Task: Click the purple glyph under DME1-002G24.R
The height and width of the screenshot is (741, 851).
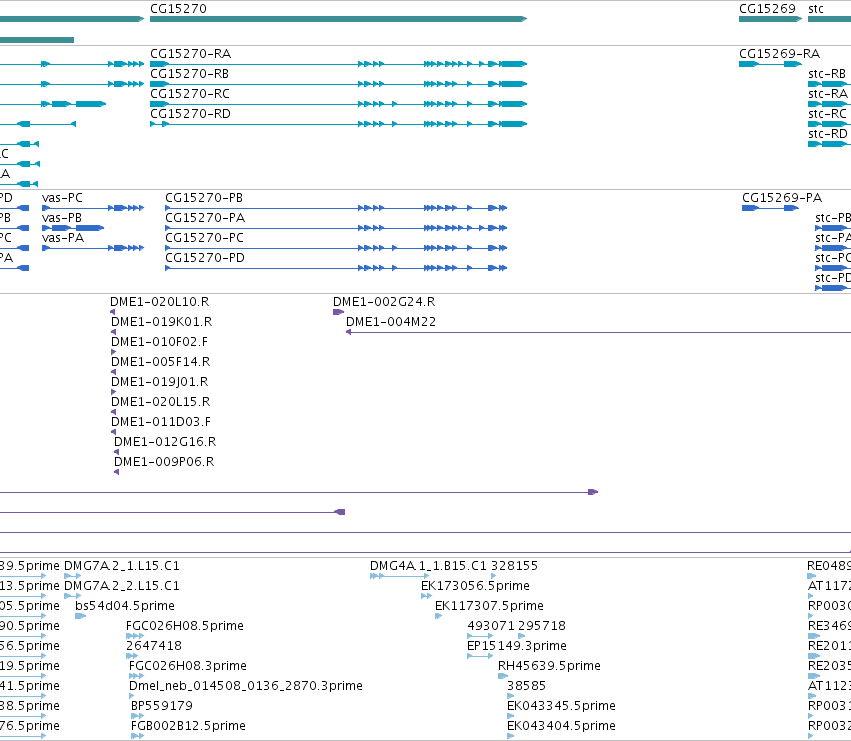Action: pos(339,312)
